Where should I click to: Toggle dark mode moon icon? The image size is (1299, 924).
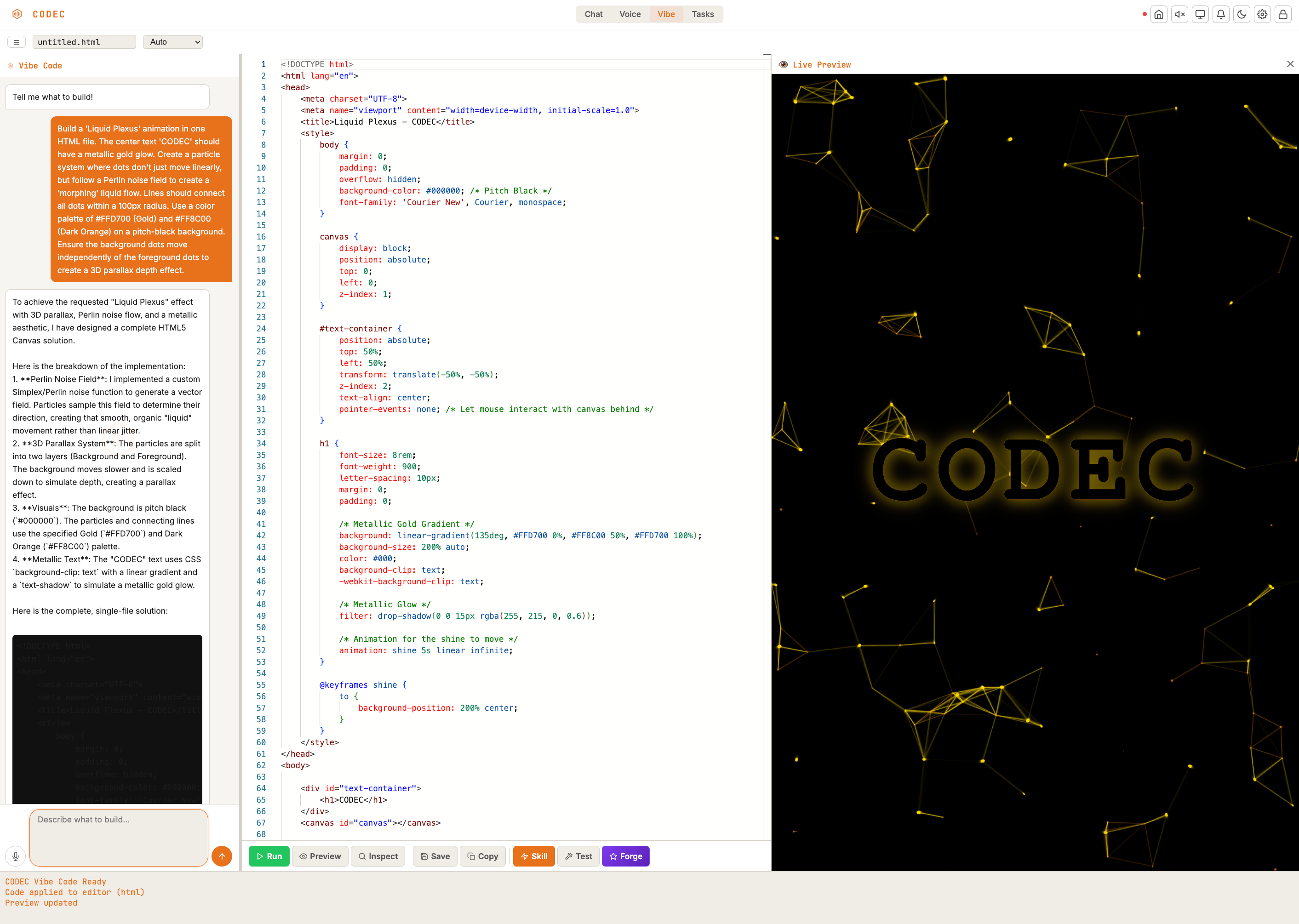pos(1242,14)
